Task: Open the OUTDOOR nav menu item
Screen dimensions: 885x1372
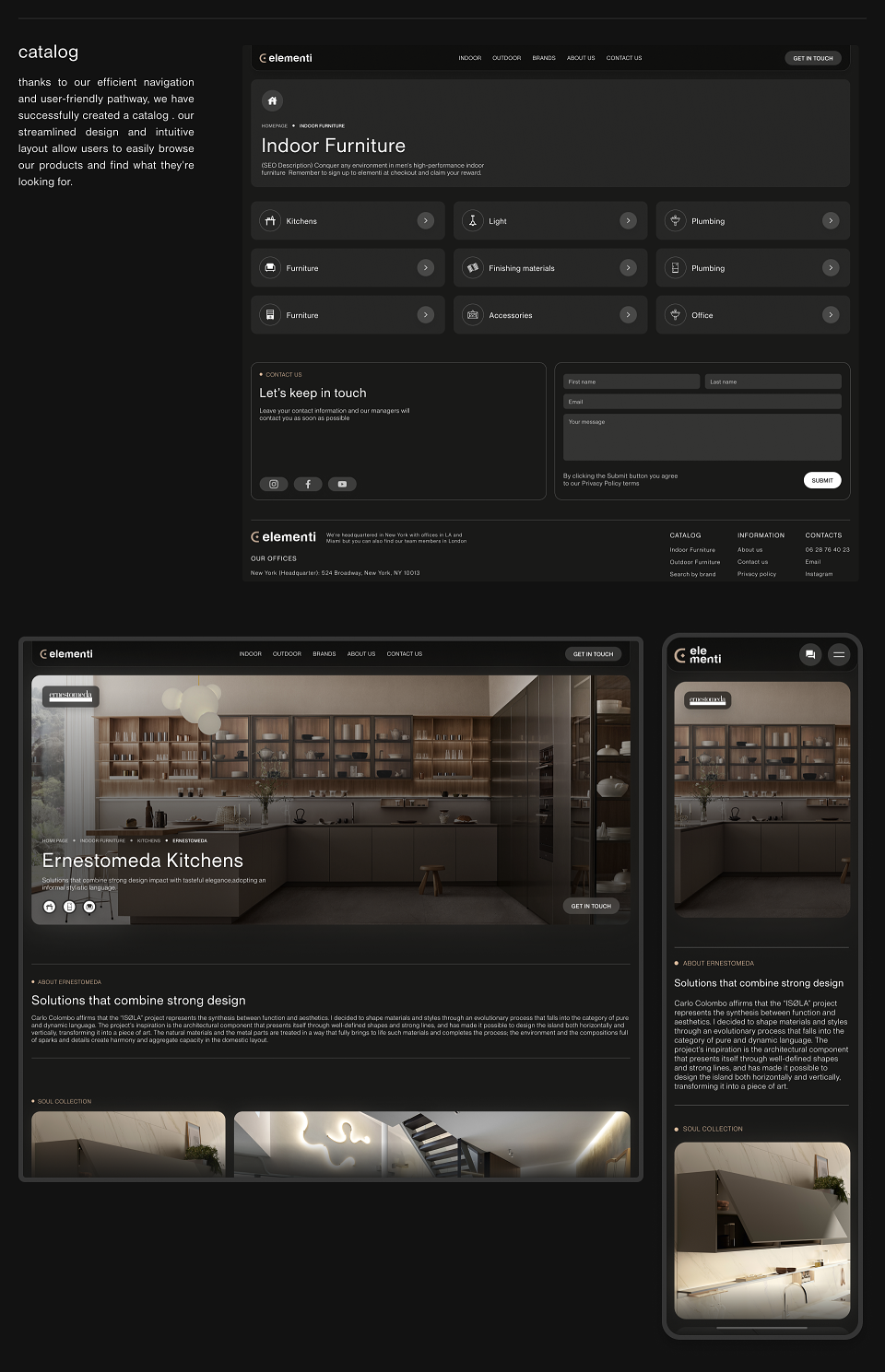Action: click(506, 58)
